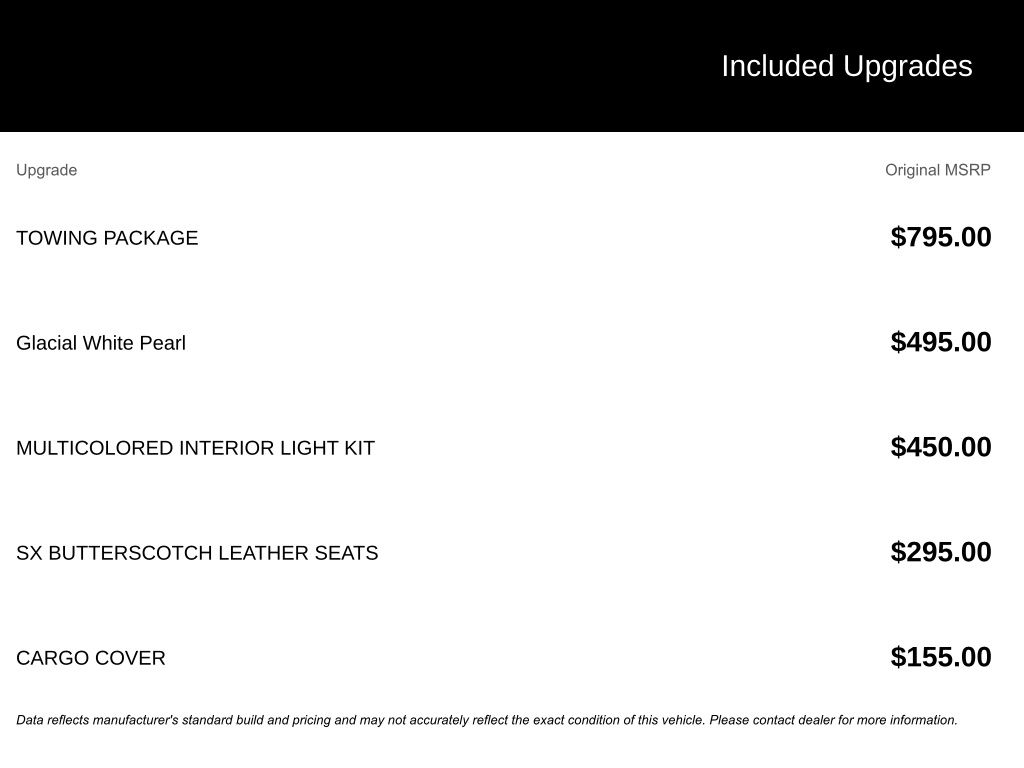The height and width of the screenshot is (768, 1024).
Task: Click the $295.00 leather seats price
Action: (941, 552)
